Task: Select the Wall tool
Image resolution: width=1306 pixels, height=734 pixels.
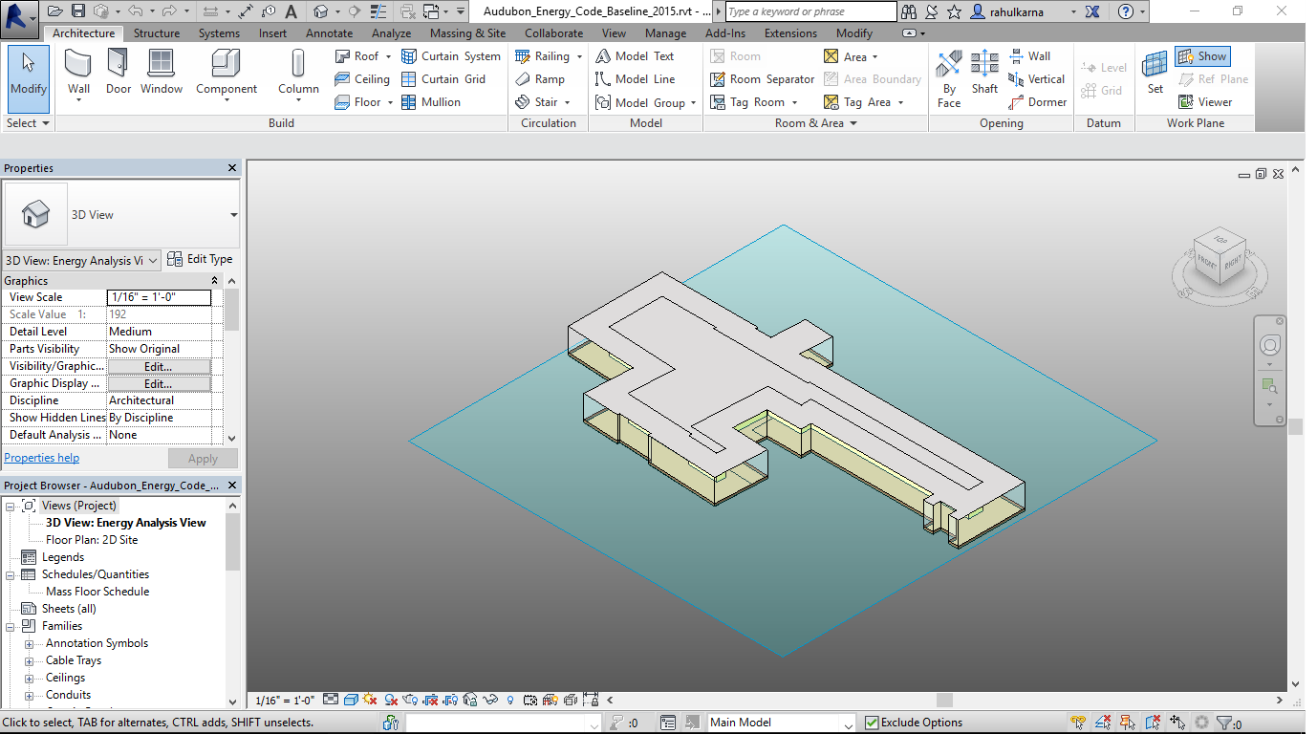Action: pyautogui.click(x=78, y=73)
